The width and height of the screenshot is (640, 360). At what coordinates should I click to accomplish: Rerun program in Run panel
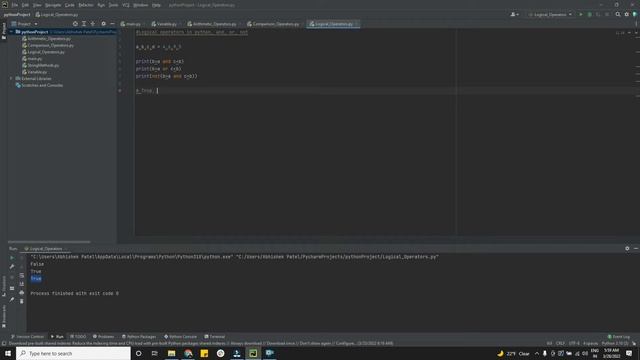pos(12,258)
